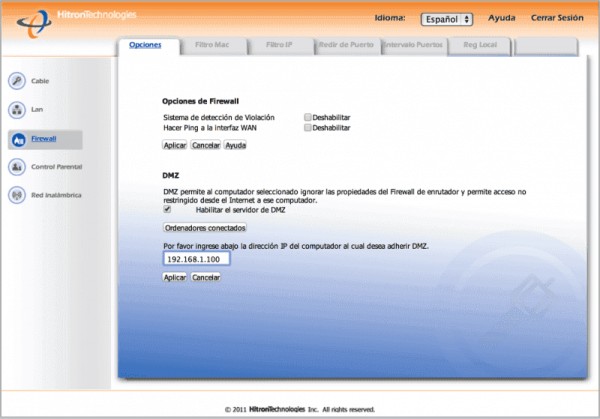Select the Firewall sidebar icon

[x=17, y=139]
